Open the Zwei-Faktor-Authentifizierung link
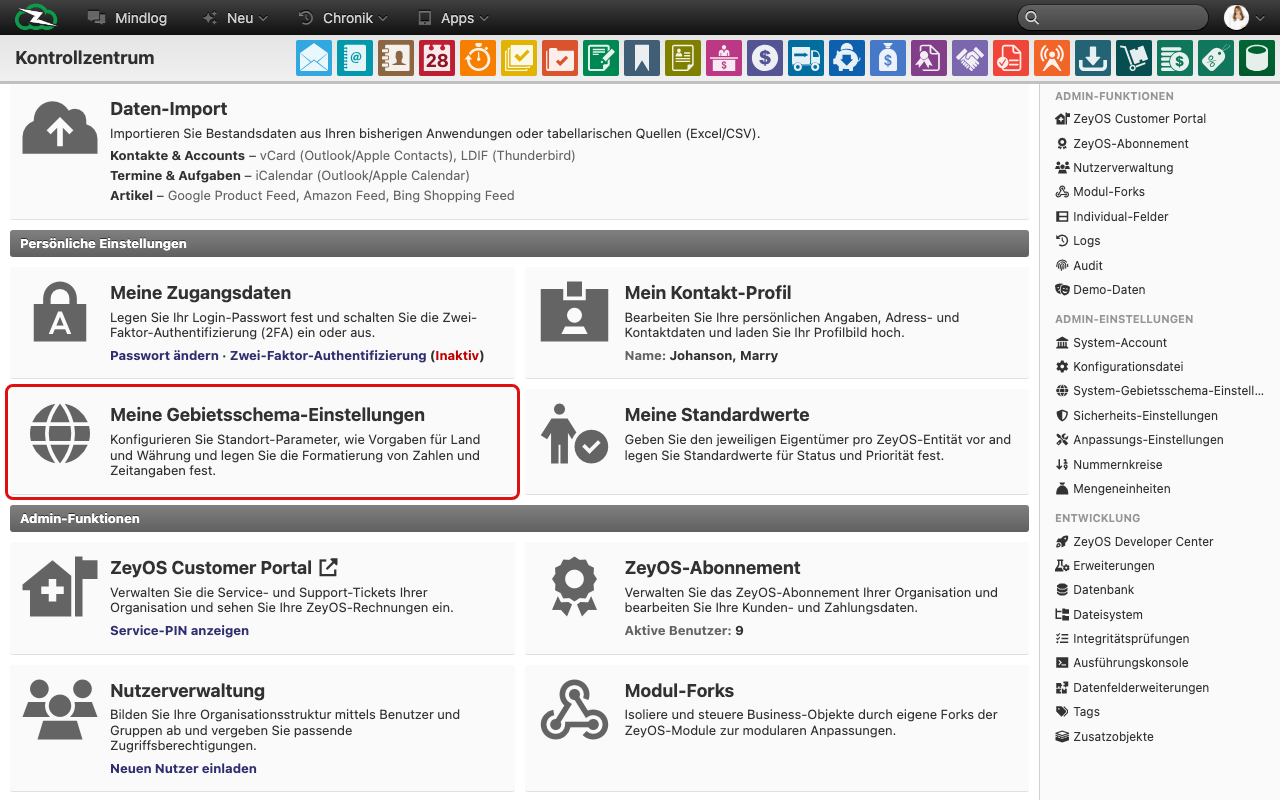 tap(328, 355)
